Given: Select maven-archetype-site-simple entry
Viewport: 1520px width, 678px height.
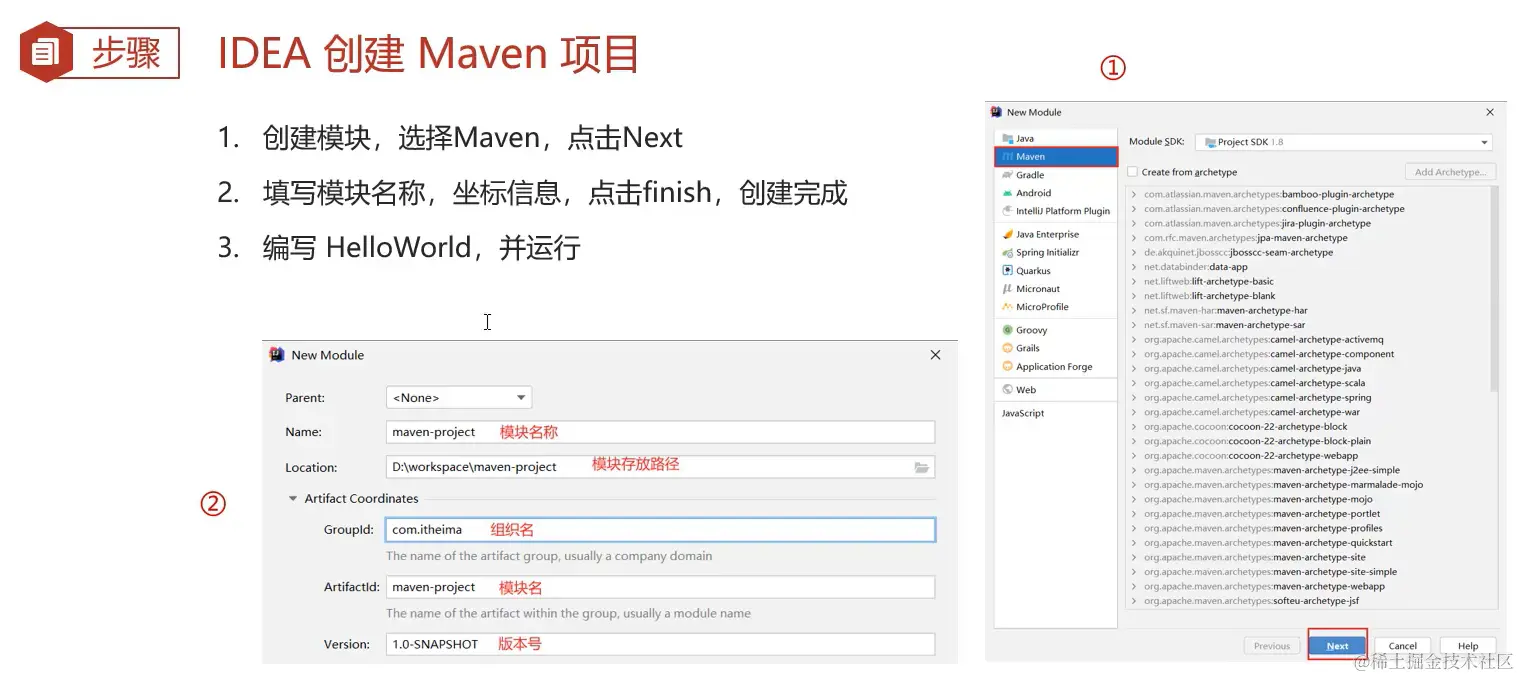Looking at the screenshot, I should (x=1271, y=572).
